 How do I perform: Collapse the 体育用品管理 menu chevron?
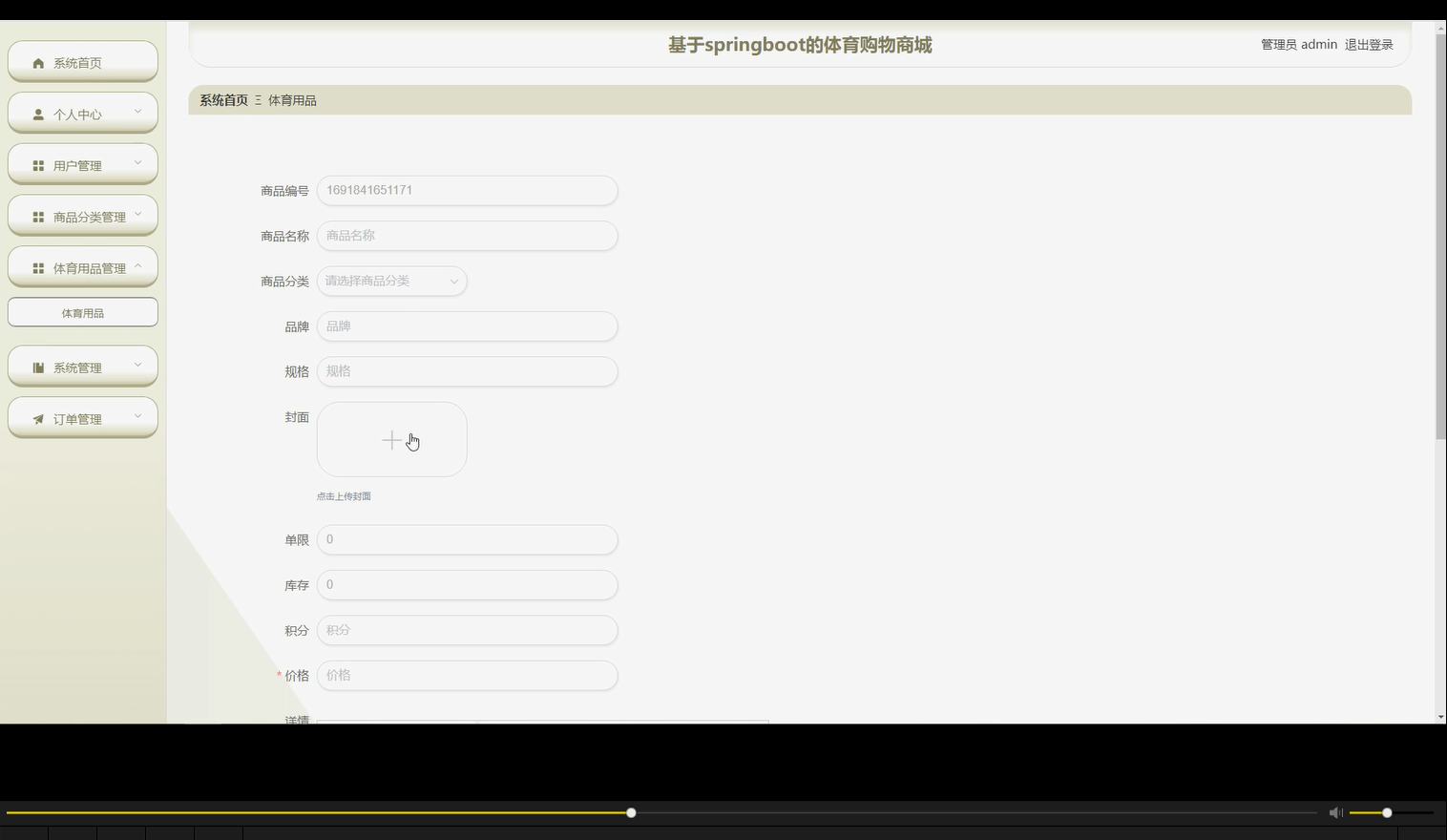pyautogui.click(x=137, y=266)
